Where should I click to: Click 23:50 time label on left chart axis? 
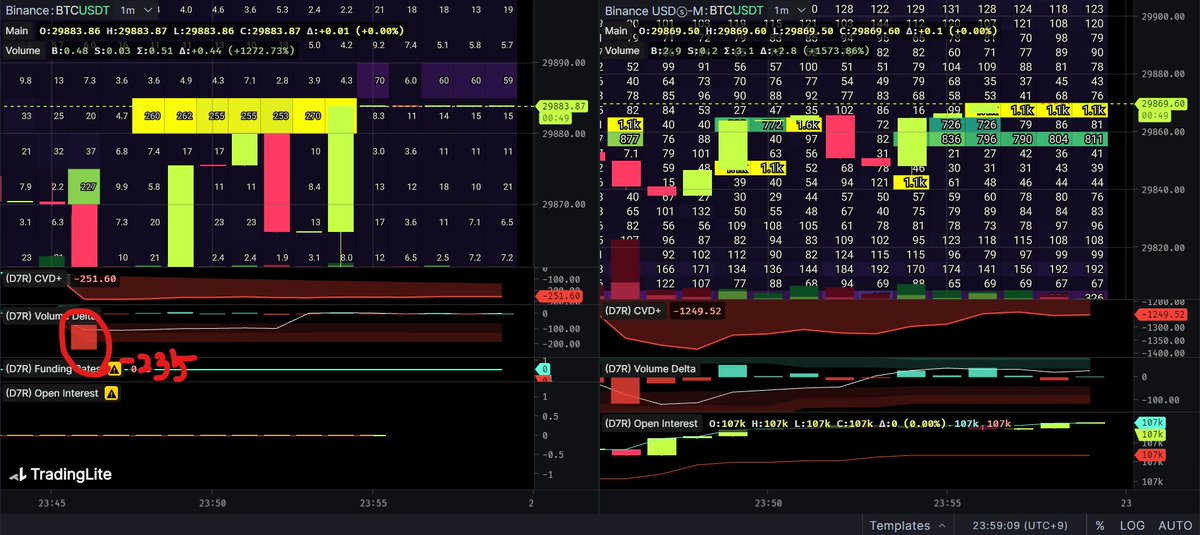213,503
